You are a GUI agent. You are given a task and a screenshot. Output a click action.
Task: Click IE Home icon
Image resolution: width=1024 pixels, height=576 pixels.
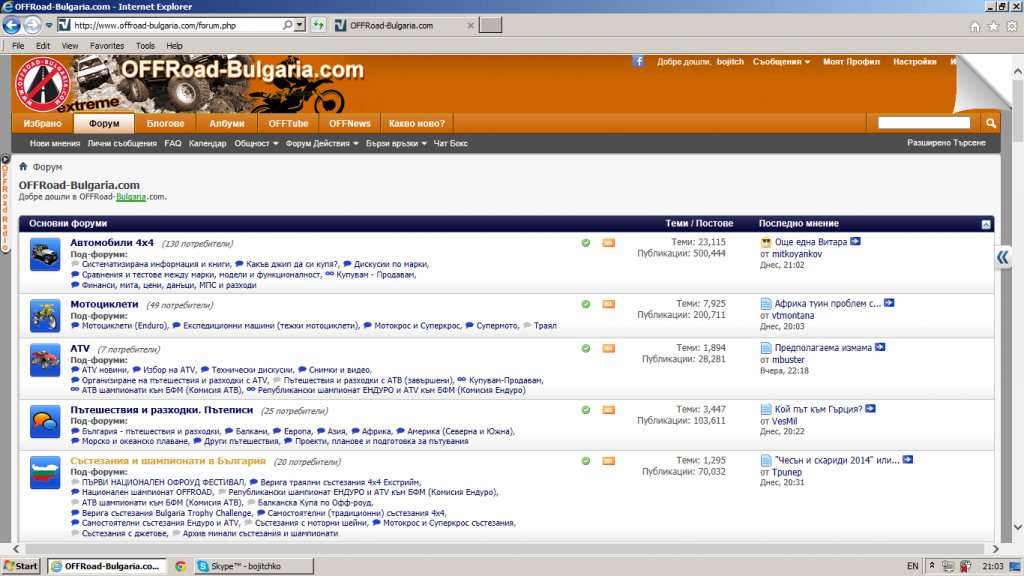coord(975,26)
